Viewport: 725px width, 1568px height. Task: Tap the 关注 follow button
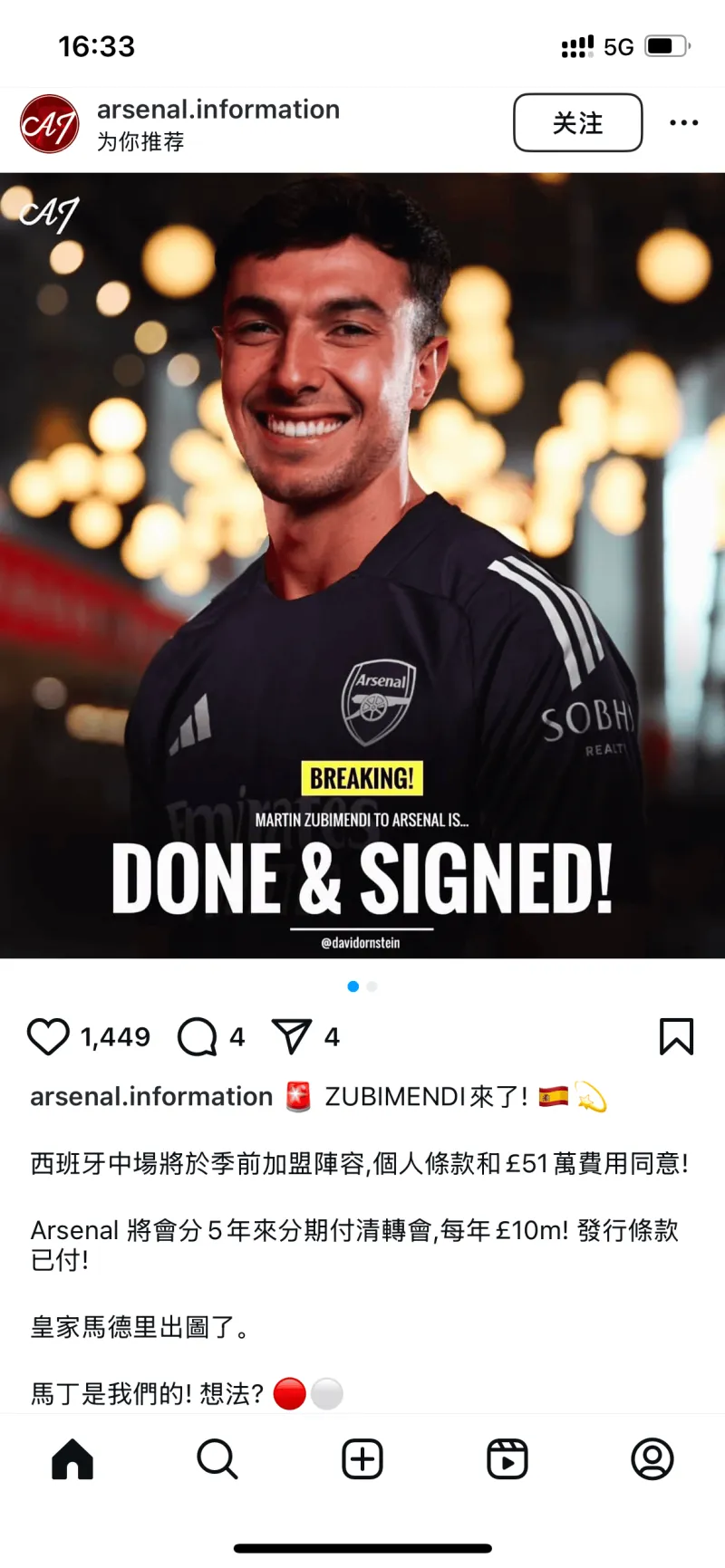(x=578, y=122)
